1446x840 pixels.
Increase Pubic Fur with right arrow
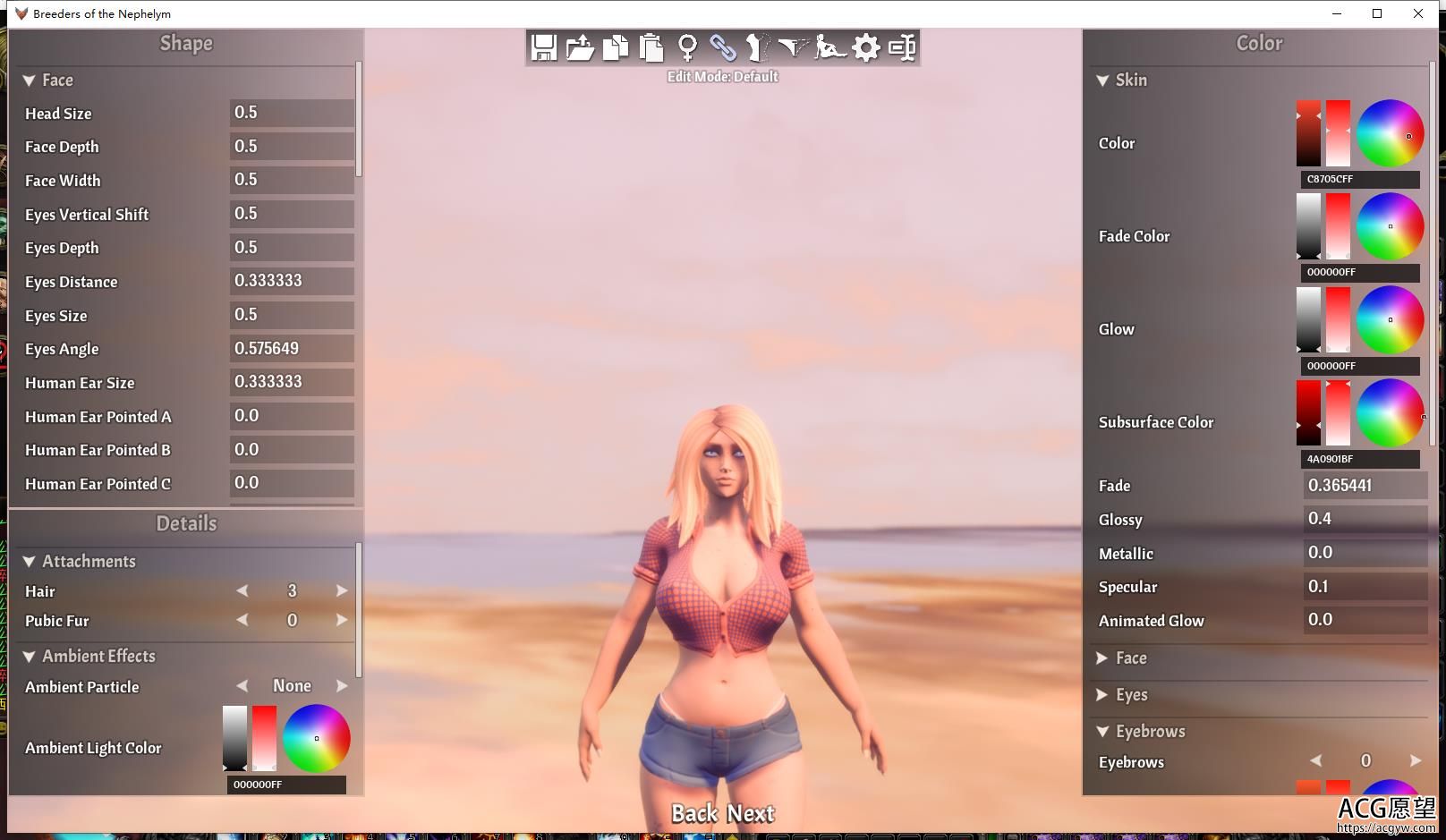pyautogui.click(x=342, y=620)
